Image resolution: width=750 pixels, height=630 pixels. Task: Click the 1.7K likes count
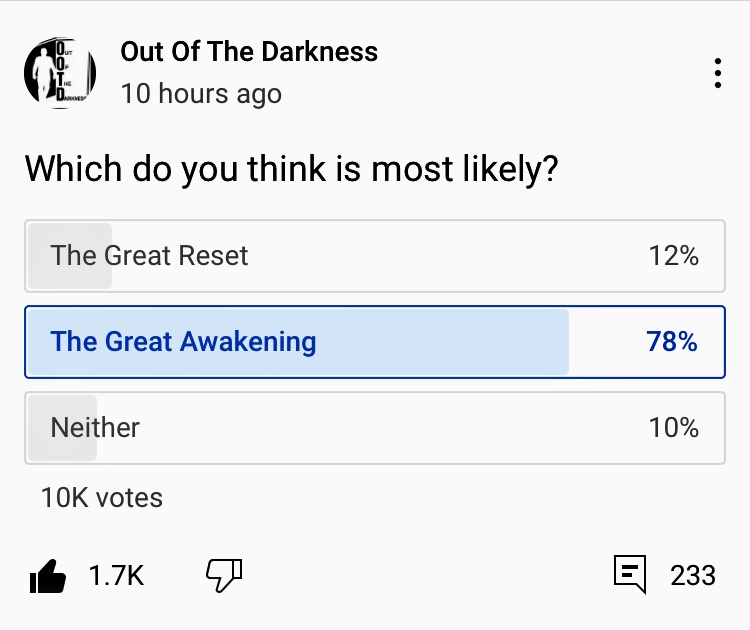coord(116,576)
